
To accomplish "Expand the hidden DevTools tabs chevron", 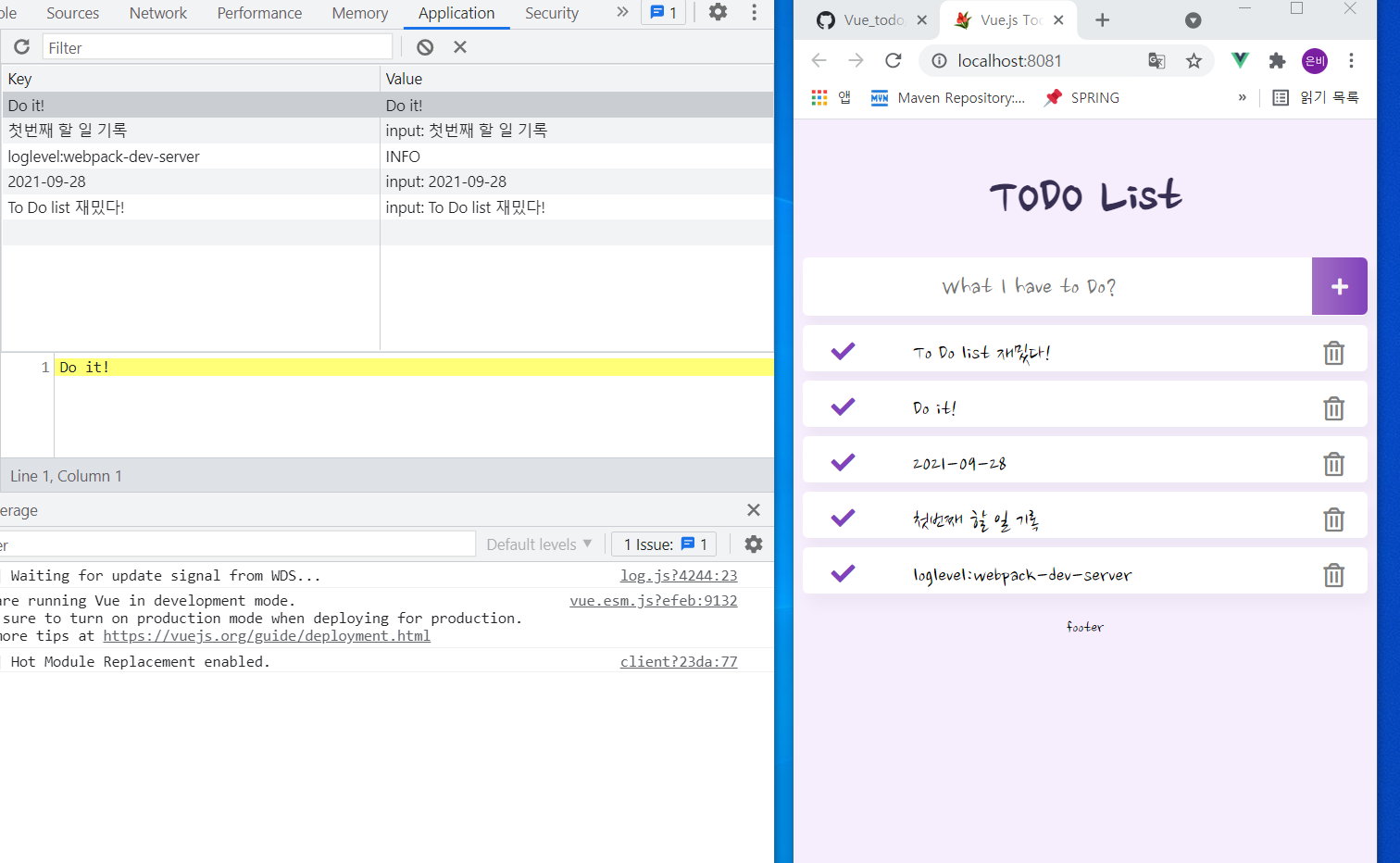I will click(622, 12).
